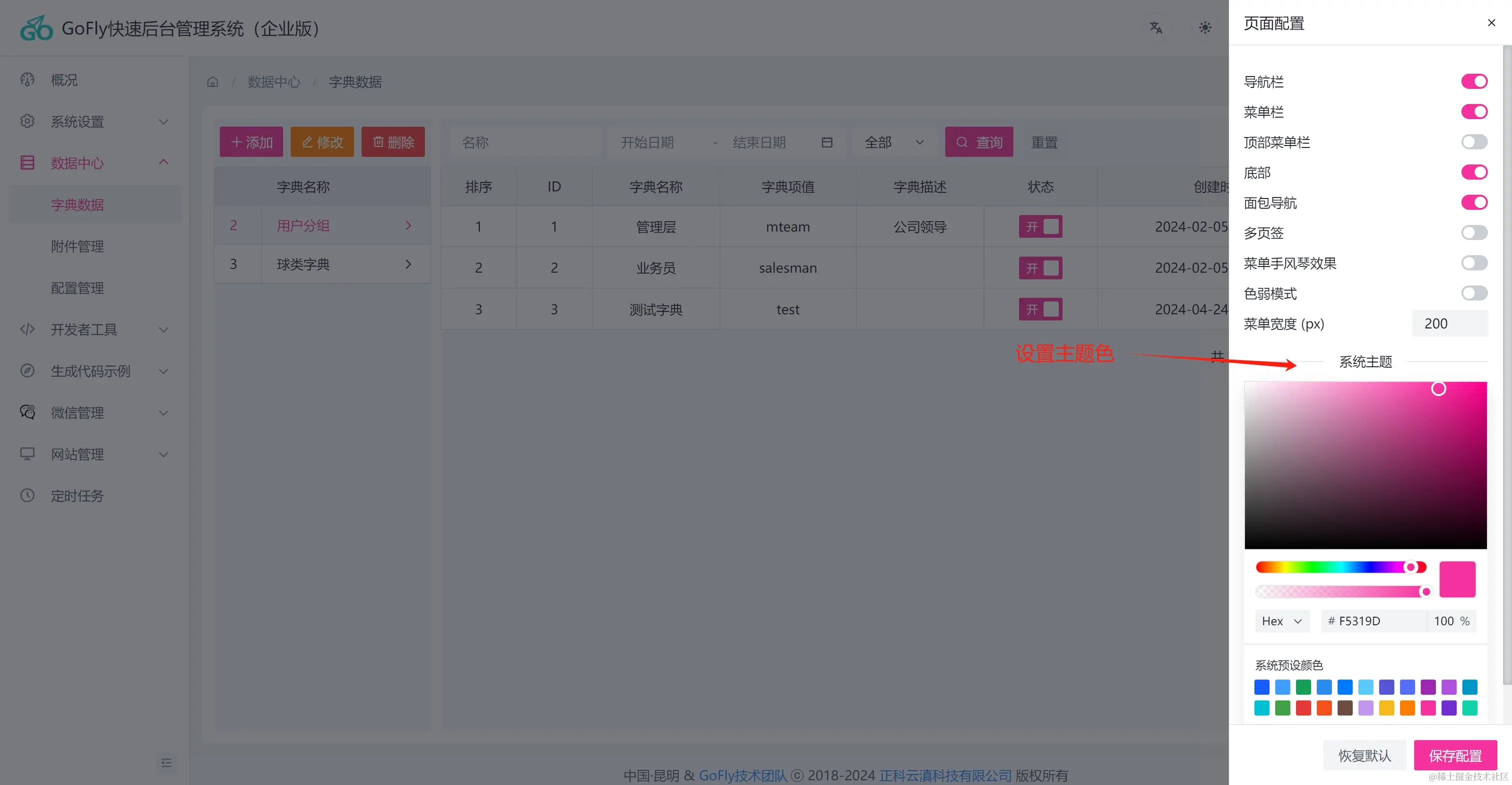Click the 开发者工具 code icon
Image resolution: width=1512 pixels, height=785 pixels.
[27, 329]
